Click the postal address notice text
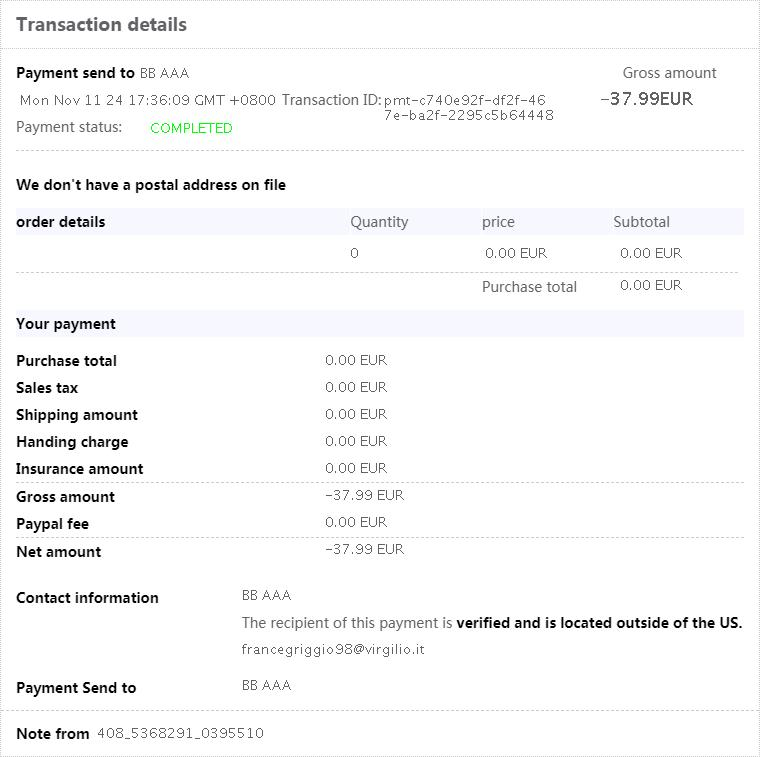Viewport: 760px width, 757px height. [151, 185]
